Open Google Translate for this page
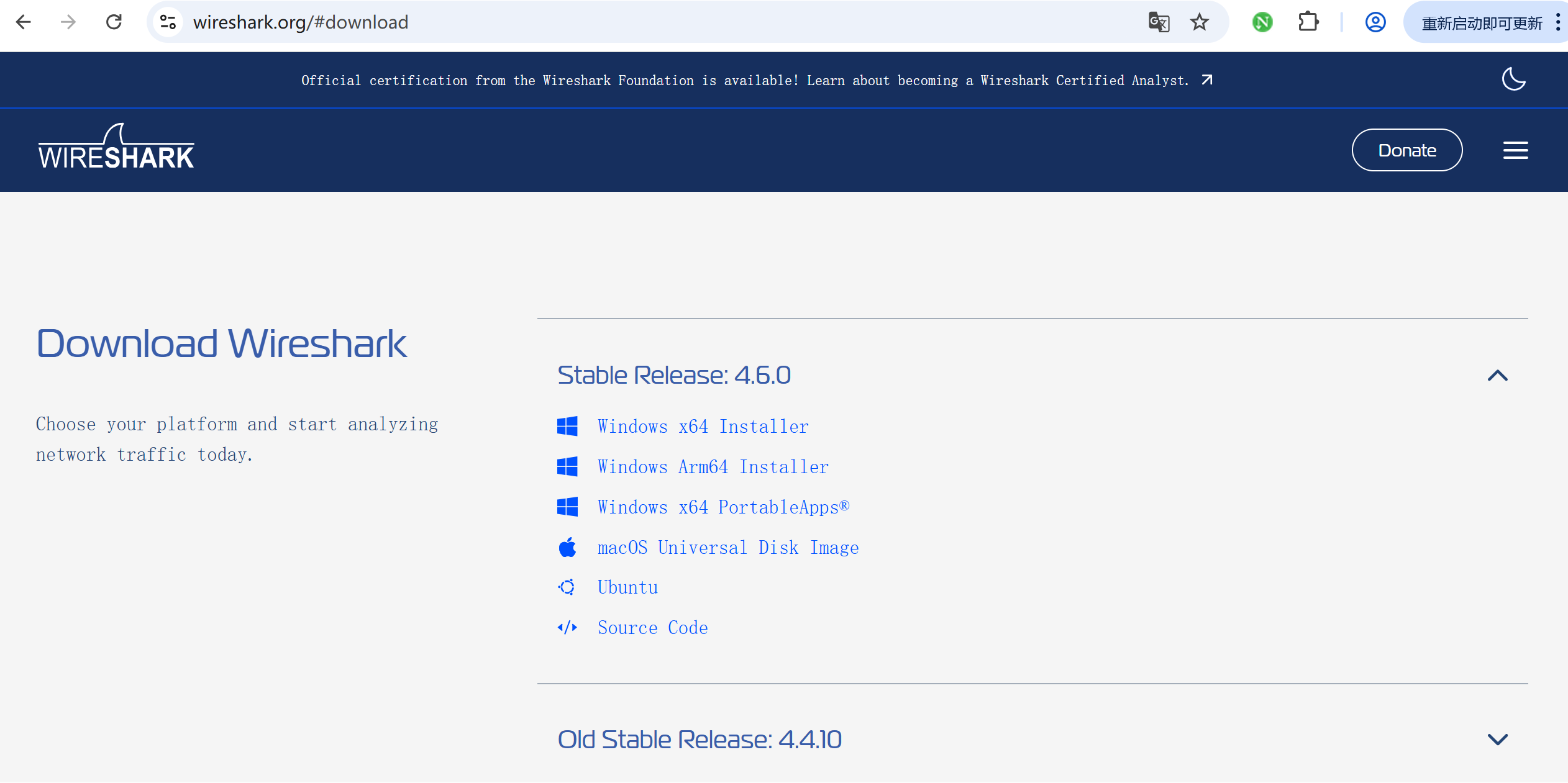Viewport: 1568px width, 783px height. coord(1159,22)
